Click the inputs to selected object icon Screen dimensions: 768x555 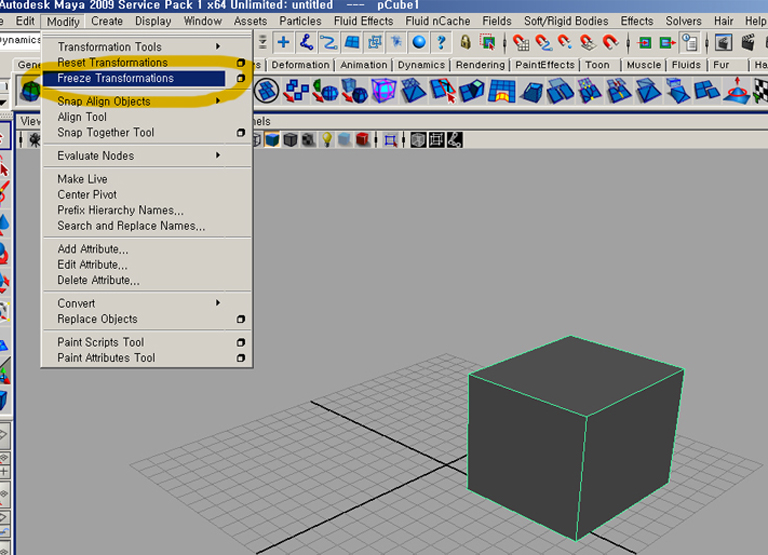click(645, 43)
